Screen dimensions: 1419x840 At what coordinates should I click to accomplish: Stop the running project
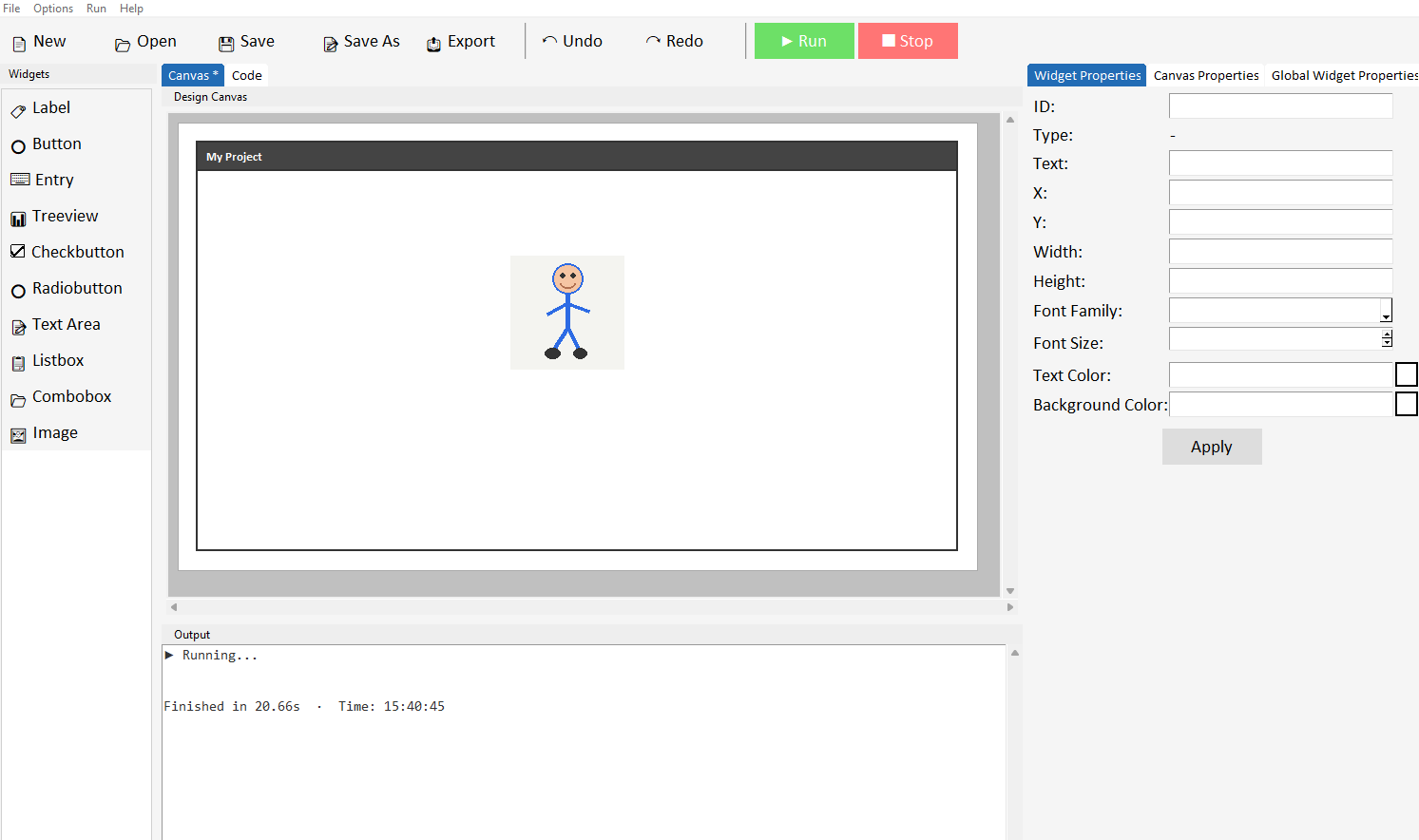pos(908,40)
